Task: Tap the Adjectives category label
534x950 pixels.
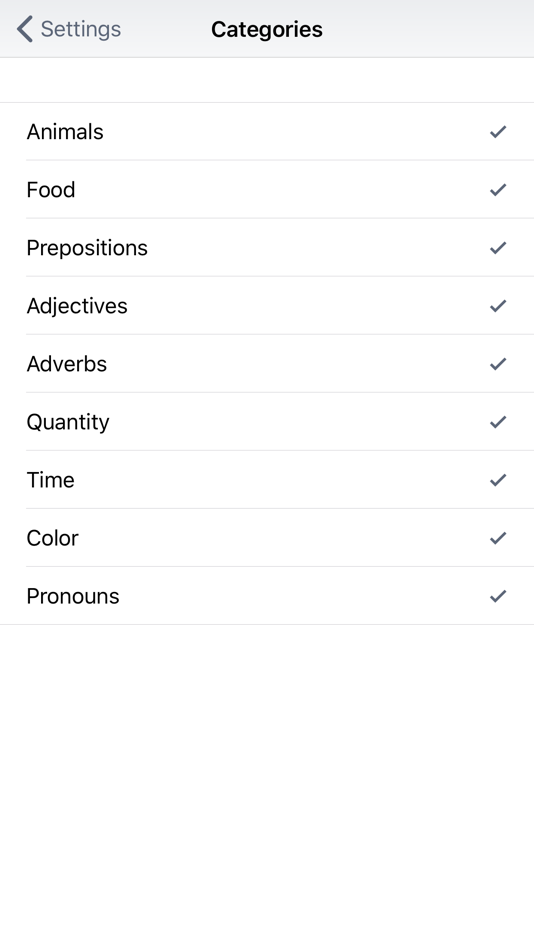Action: (x=77, y=307)
